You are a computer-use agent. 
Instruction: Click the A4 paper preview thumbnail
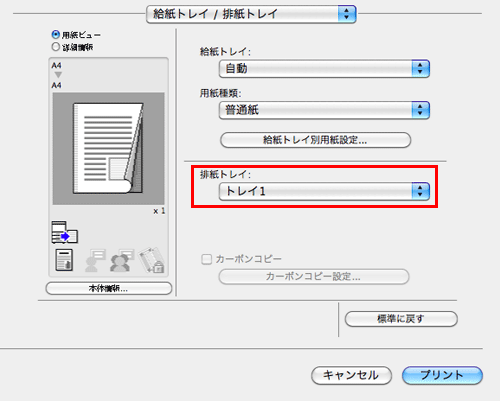tap(108, 149)
